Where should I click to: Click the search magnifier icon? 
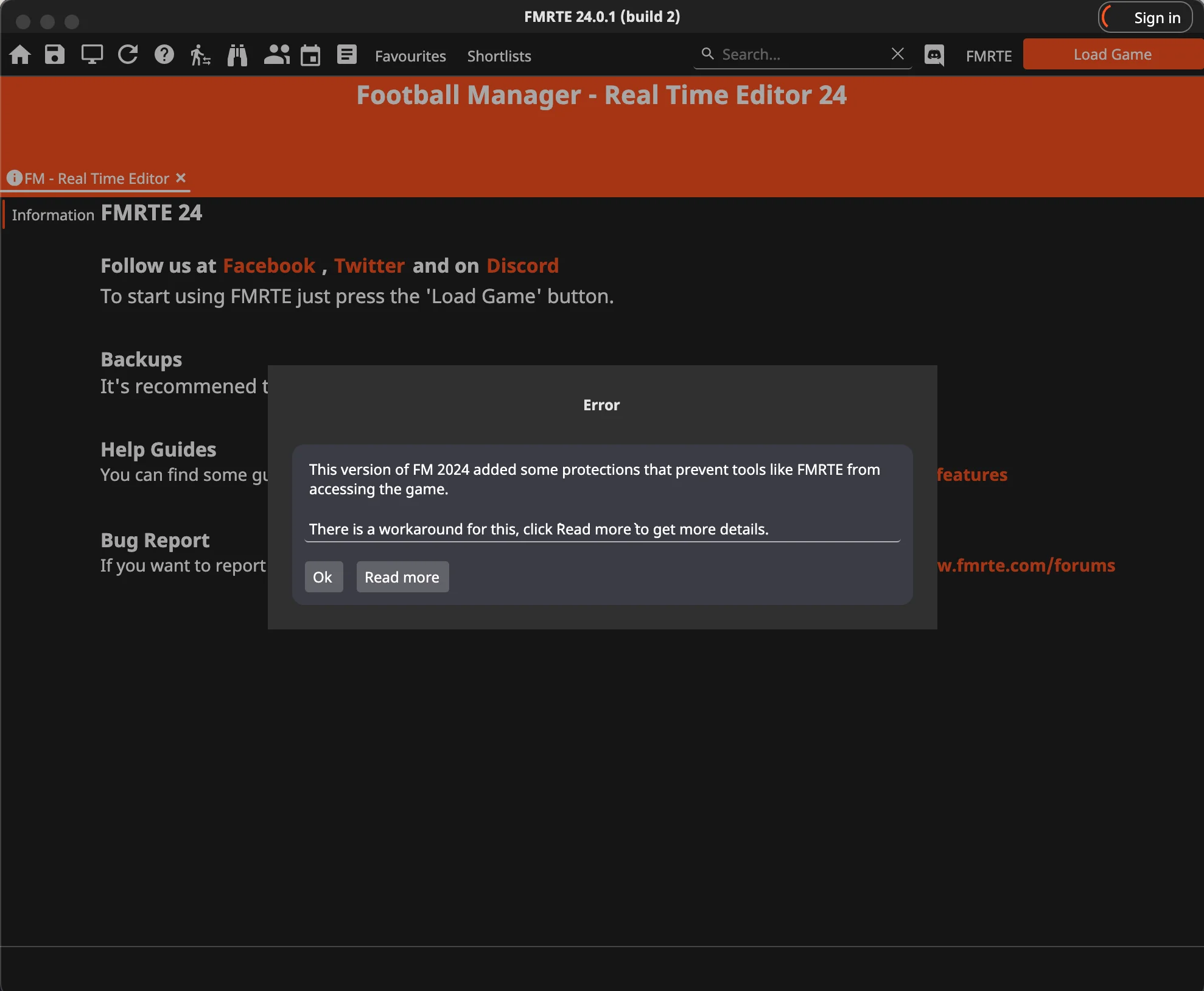(707, 54)
